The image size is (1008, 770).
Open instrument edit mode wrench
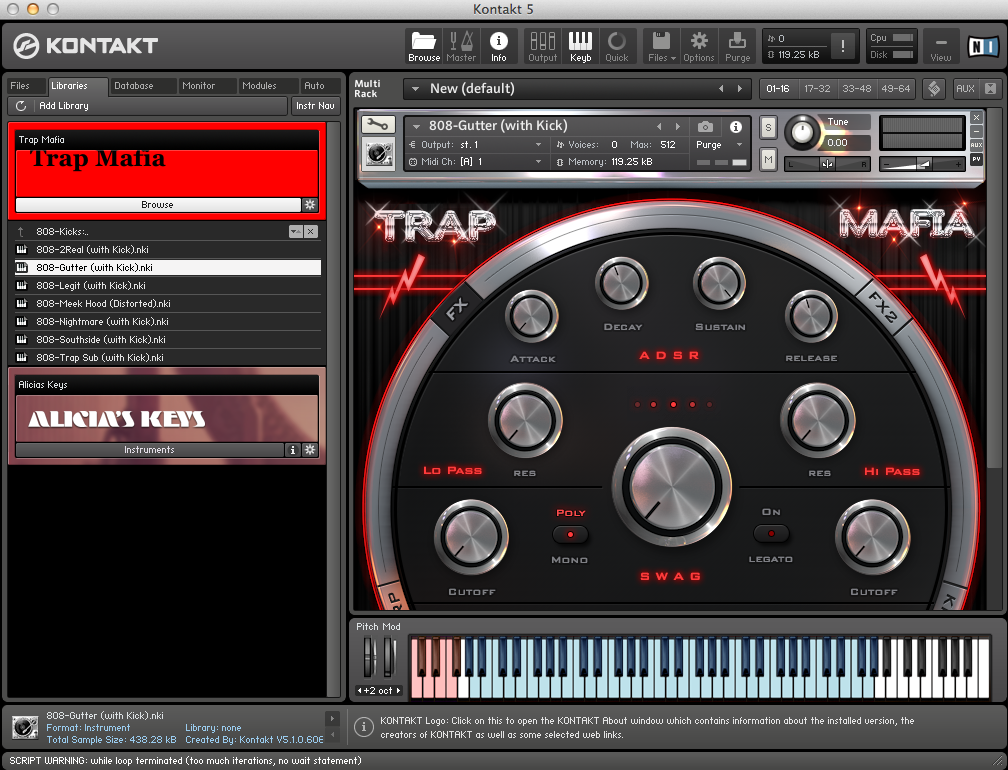pyautogui.click(x=378, y=125)
